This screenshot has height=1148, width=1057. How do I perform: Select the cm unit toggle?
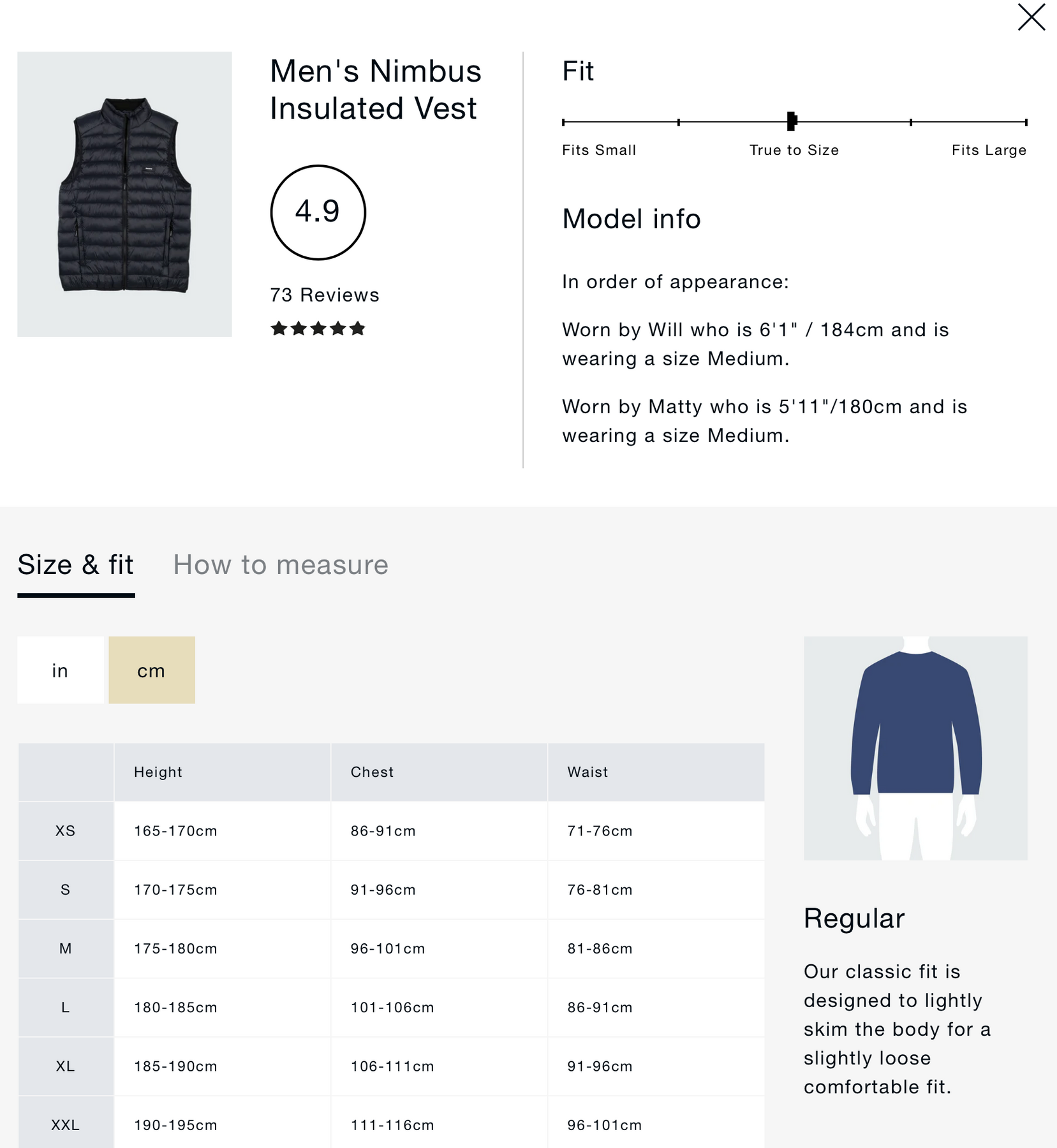[152, 670]
